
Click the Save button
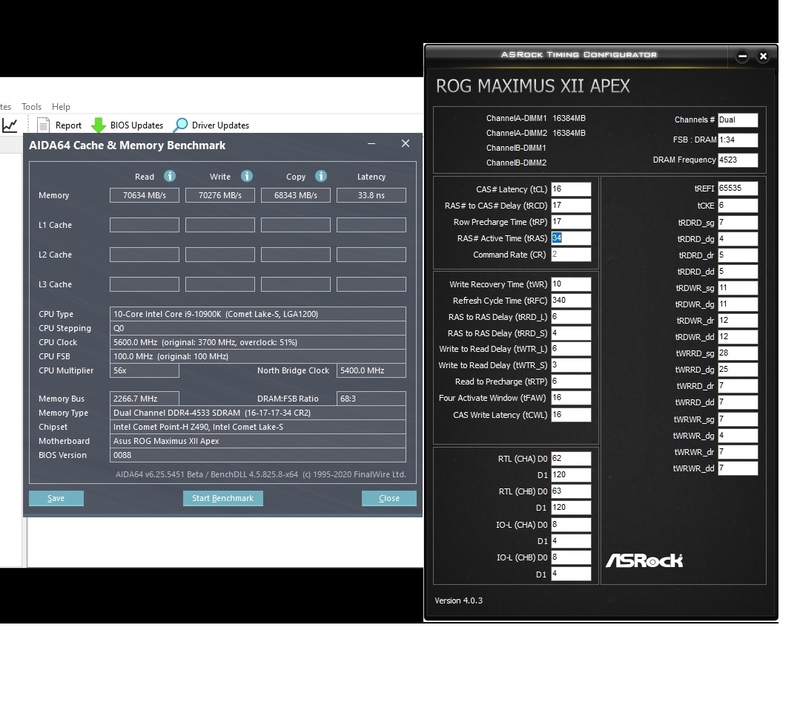[56, 499]
